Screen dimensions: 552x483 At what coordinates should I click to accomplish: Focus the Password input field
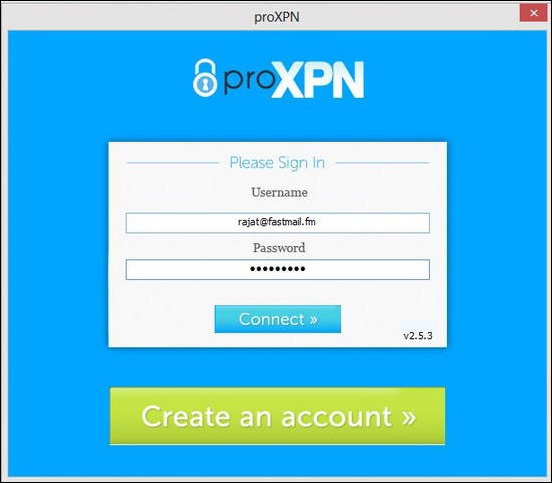pos(277,269)
